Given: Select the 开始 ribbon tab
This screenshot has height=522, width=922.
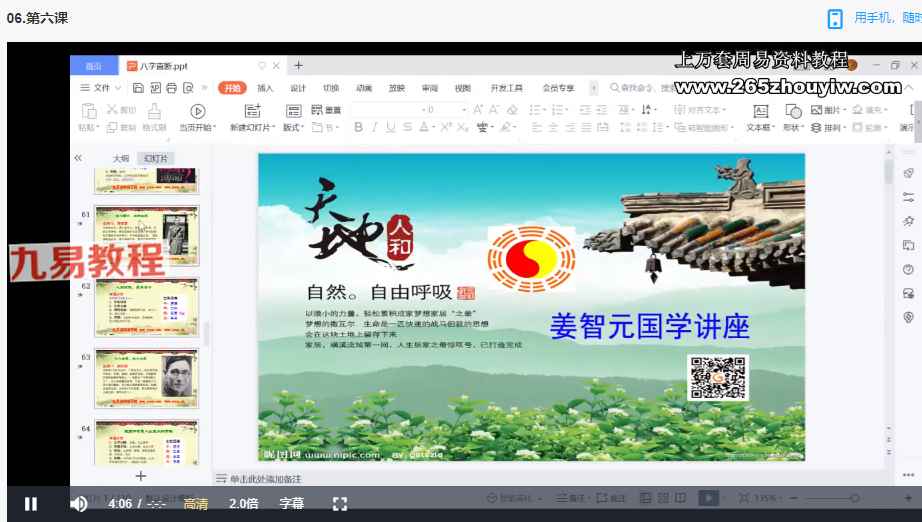Looking at the screenshot, I should coord(232,88).
